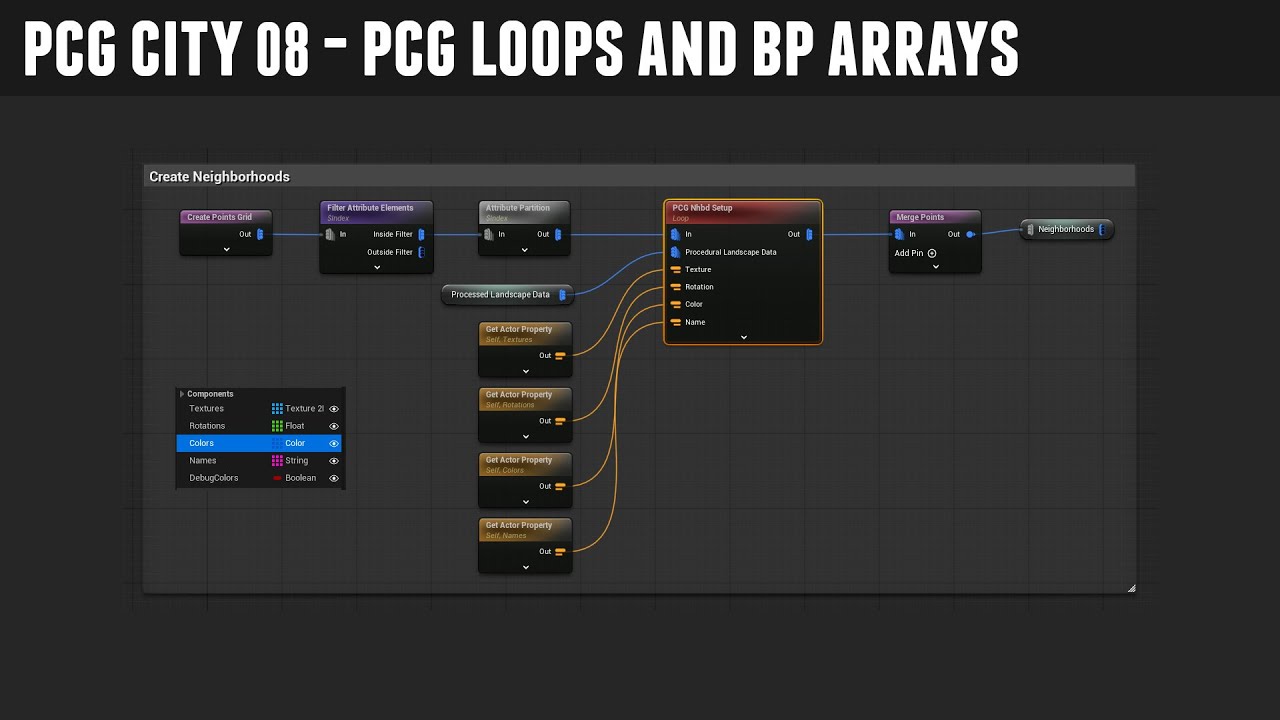Select the Textures variable row
The height and width of the screenshot is (720, 1280).
[x=260, y=408]
